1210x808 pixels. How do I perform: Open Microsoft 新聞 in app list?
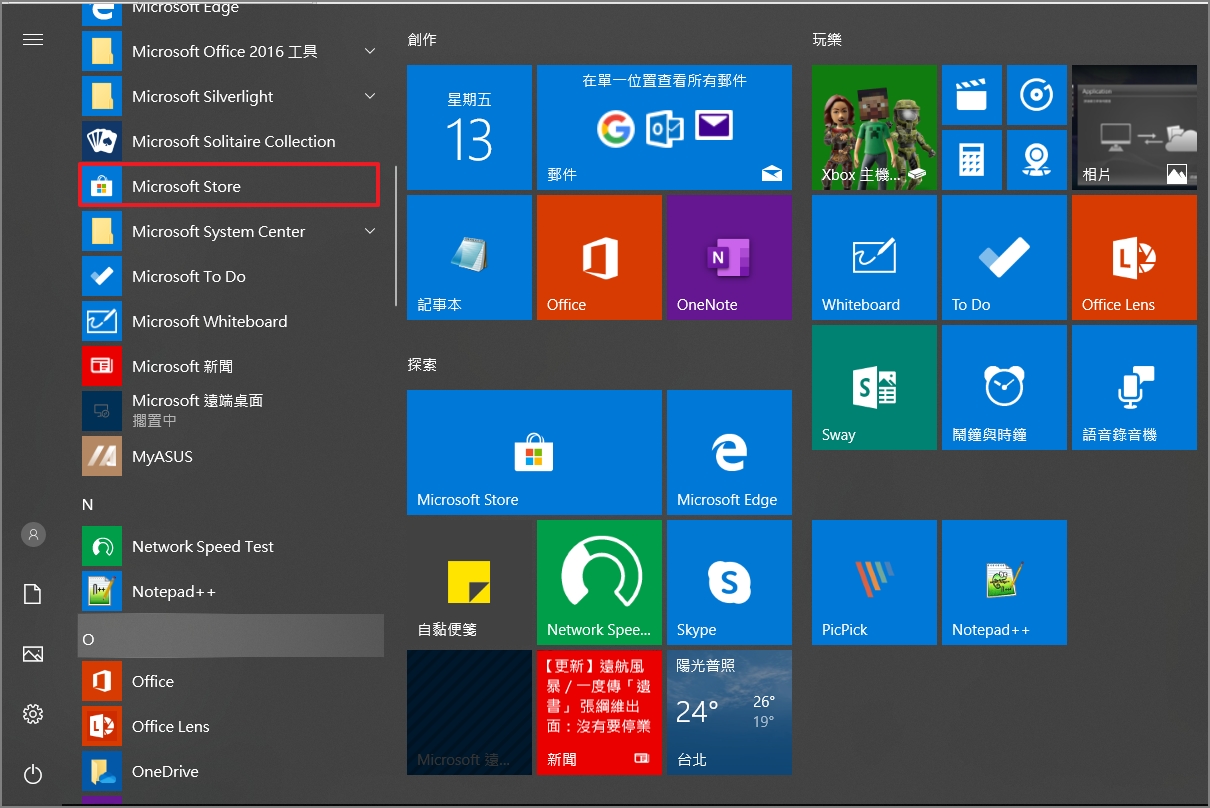(231, 366)
